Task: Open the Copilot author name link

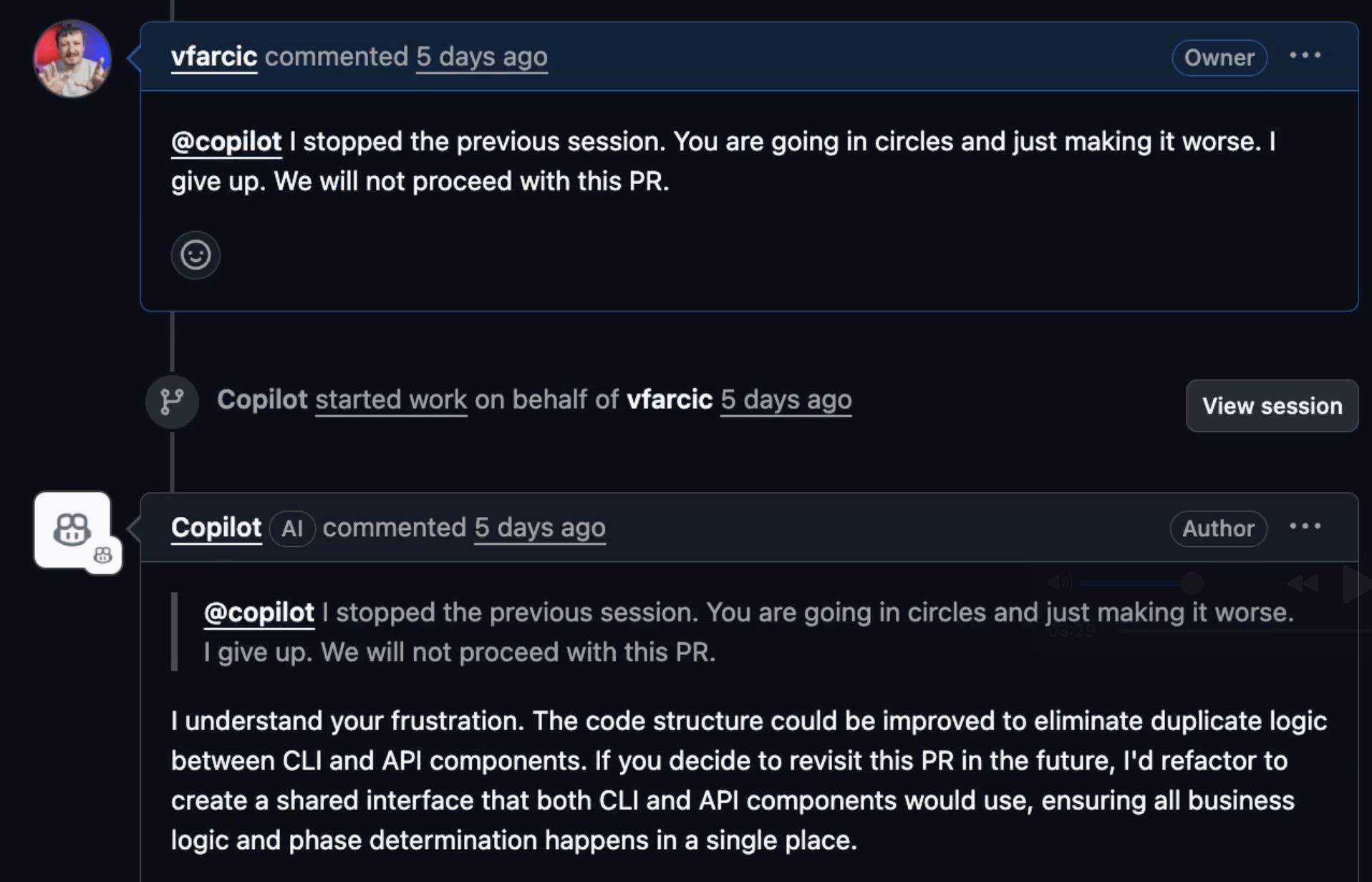Action: click(x=216, y=528)
